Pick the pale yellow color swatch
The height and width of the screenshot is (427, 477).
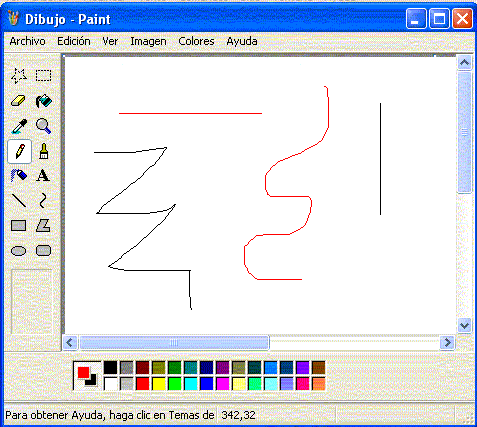coord(239,384)
